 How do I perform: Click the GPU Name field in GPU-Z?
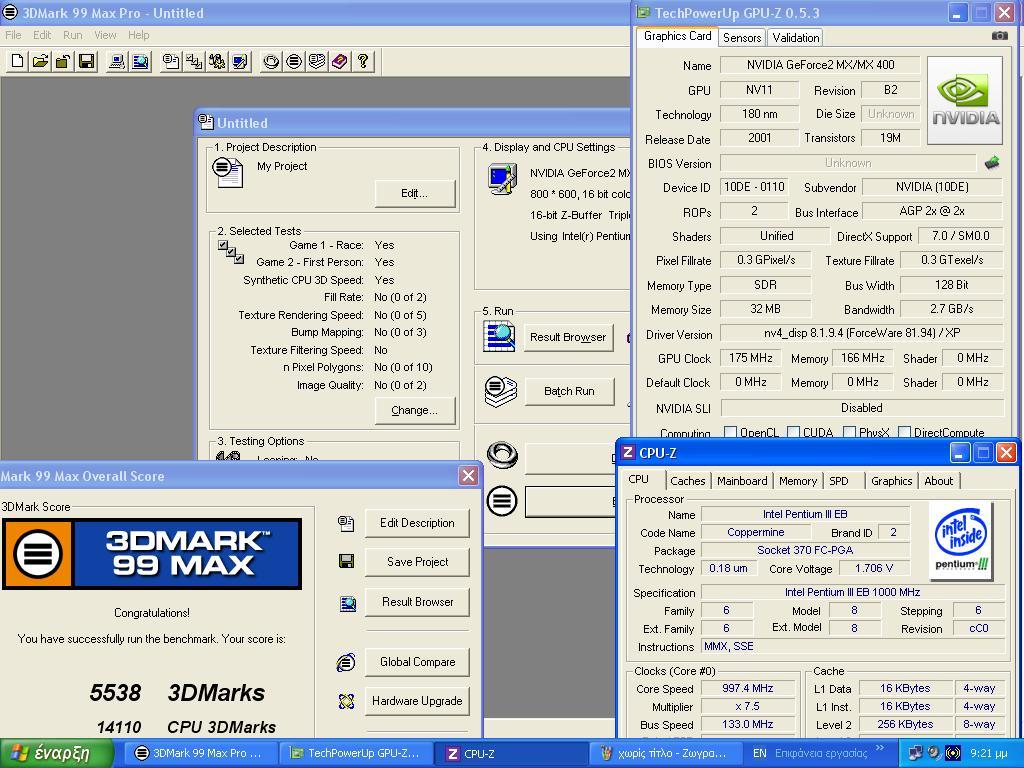click(820, 65)
